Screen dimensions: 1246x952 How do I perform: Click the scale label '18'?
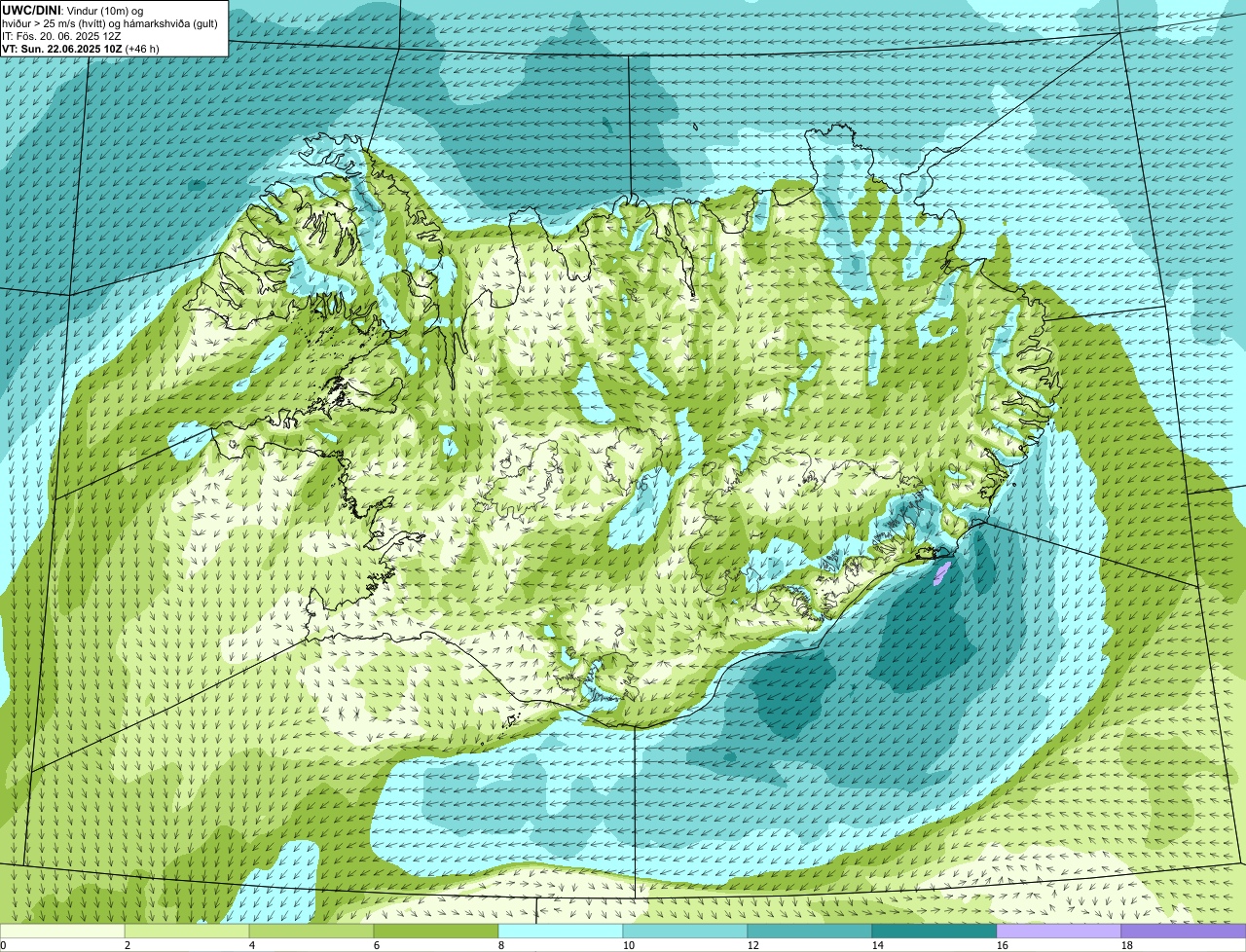coord(1127,945)
